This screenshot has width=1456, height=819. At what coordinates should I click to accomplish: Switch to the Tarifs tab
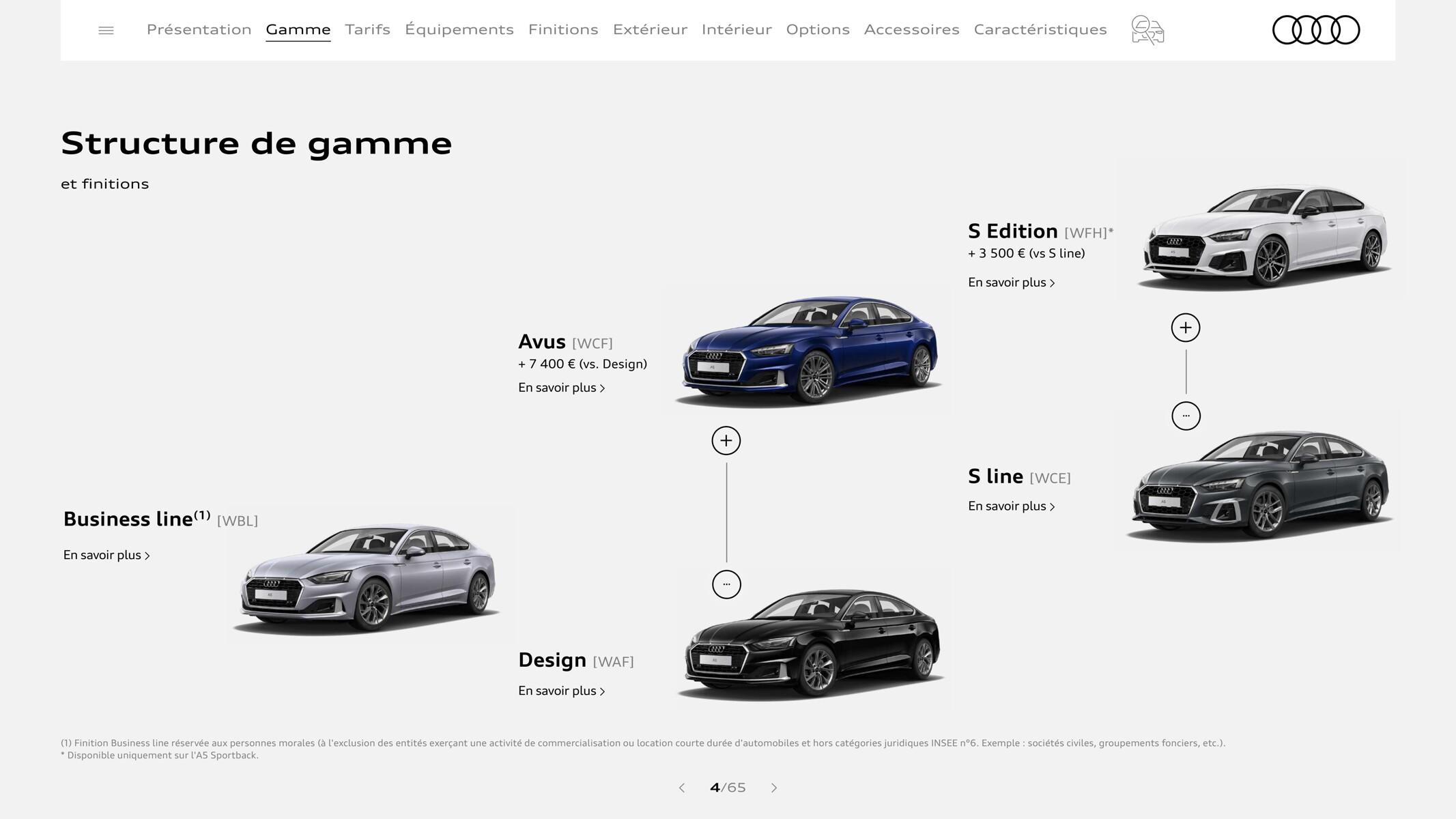tap(367, 29)
